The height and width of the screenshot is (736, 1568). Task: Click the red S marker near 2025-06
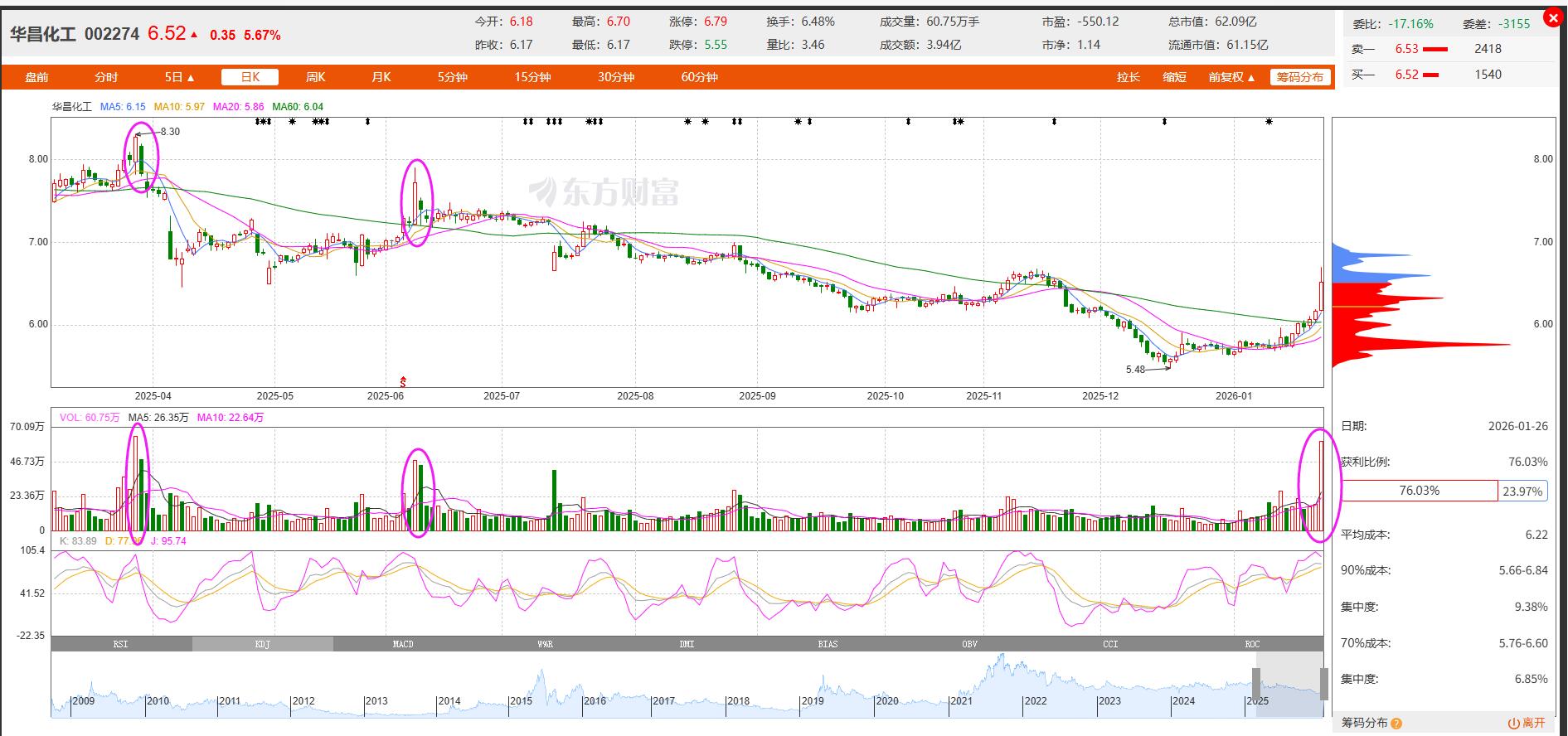[403, 382]
